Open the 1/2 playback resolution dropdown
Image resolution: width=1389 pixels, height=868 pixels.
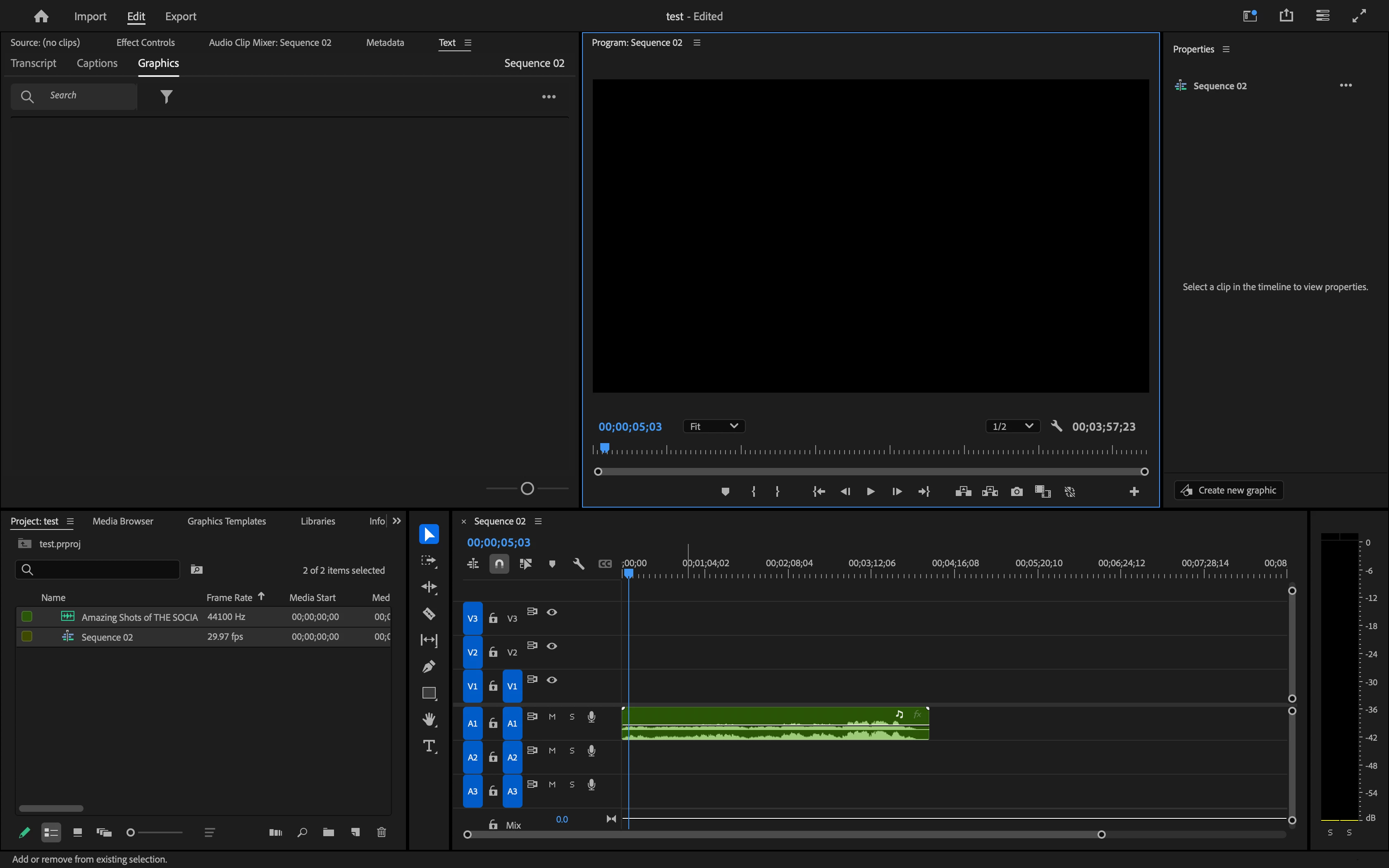(x=1012, y=426)
